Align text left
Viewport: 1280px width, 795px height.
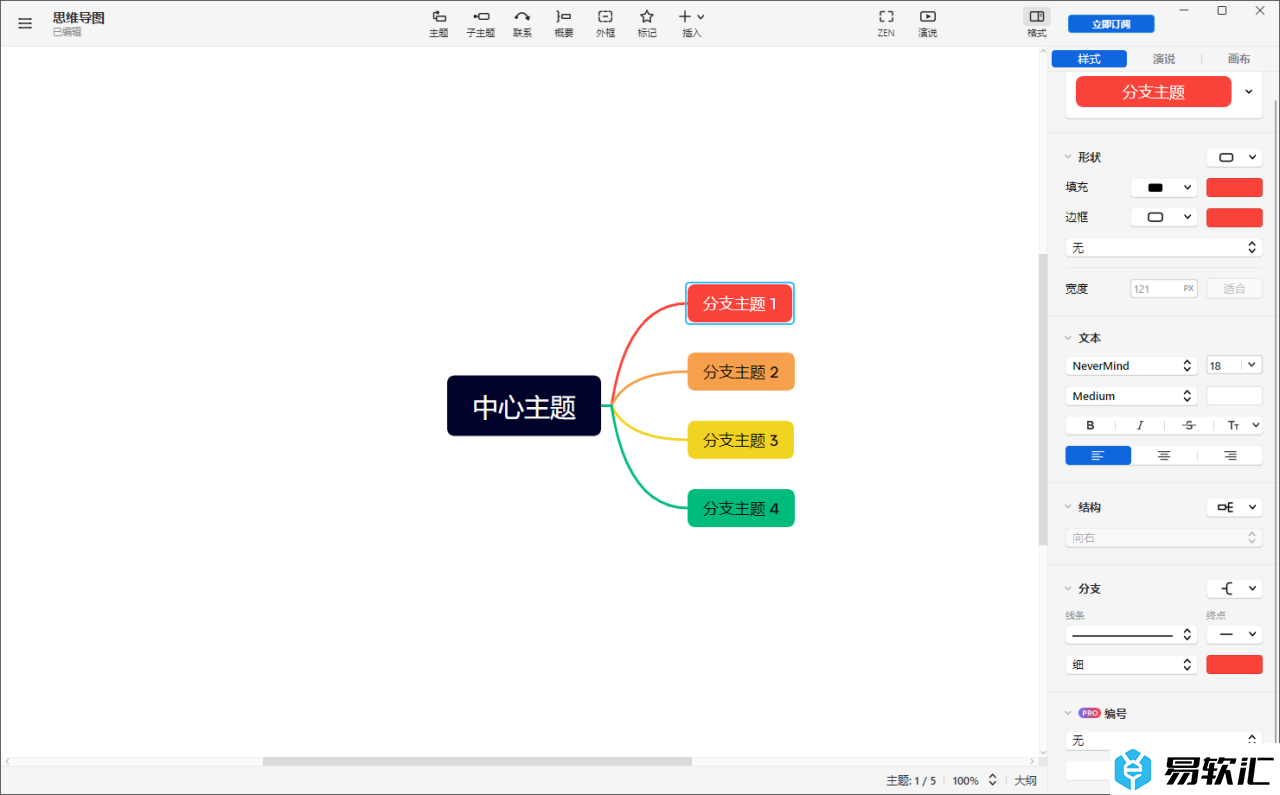click(1098, 456)
